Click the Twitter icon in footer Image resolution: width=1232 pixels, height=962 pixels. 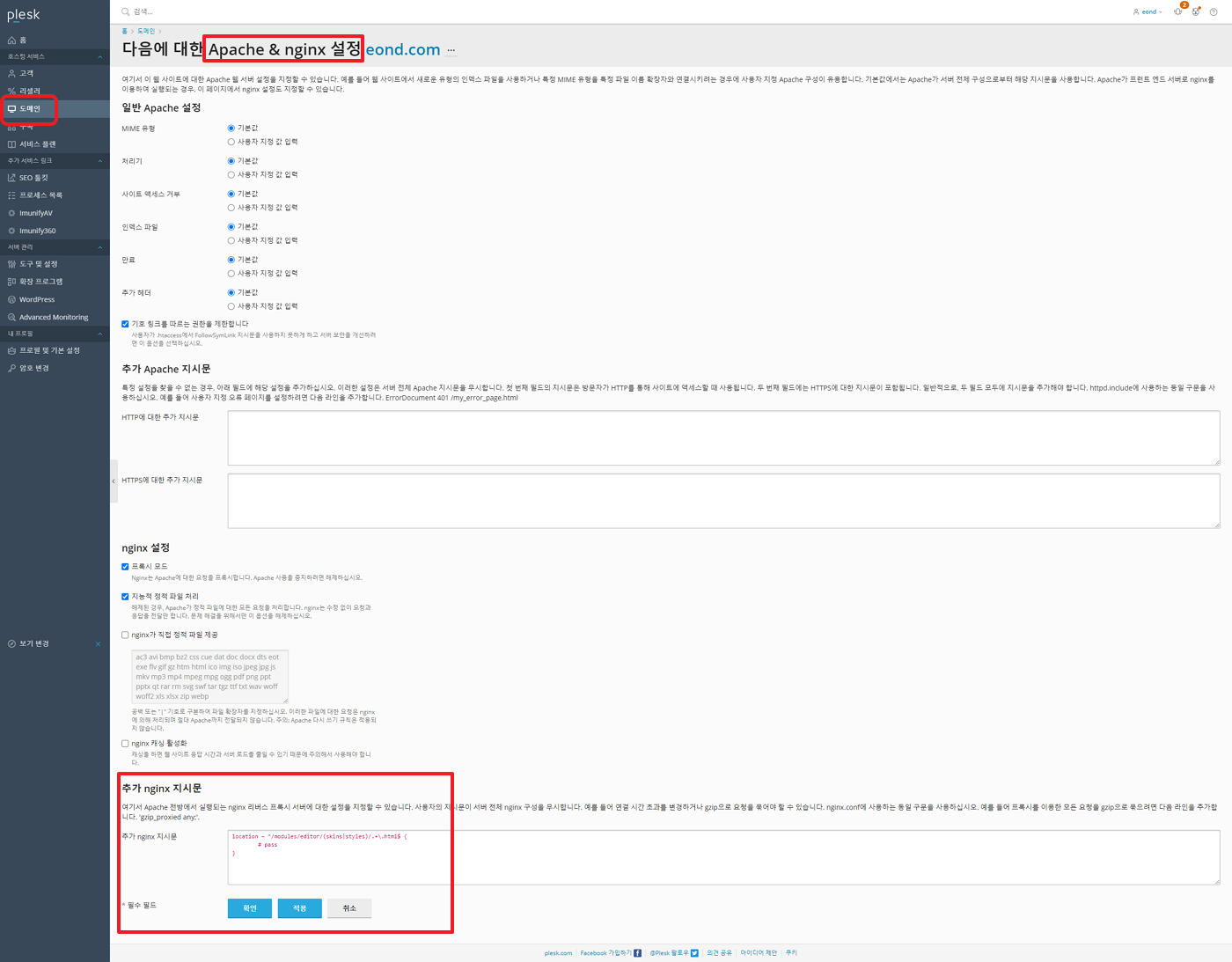click(x=694, y=953)
